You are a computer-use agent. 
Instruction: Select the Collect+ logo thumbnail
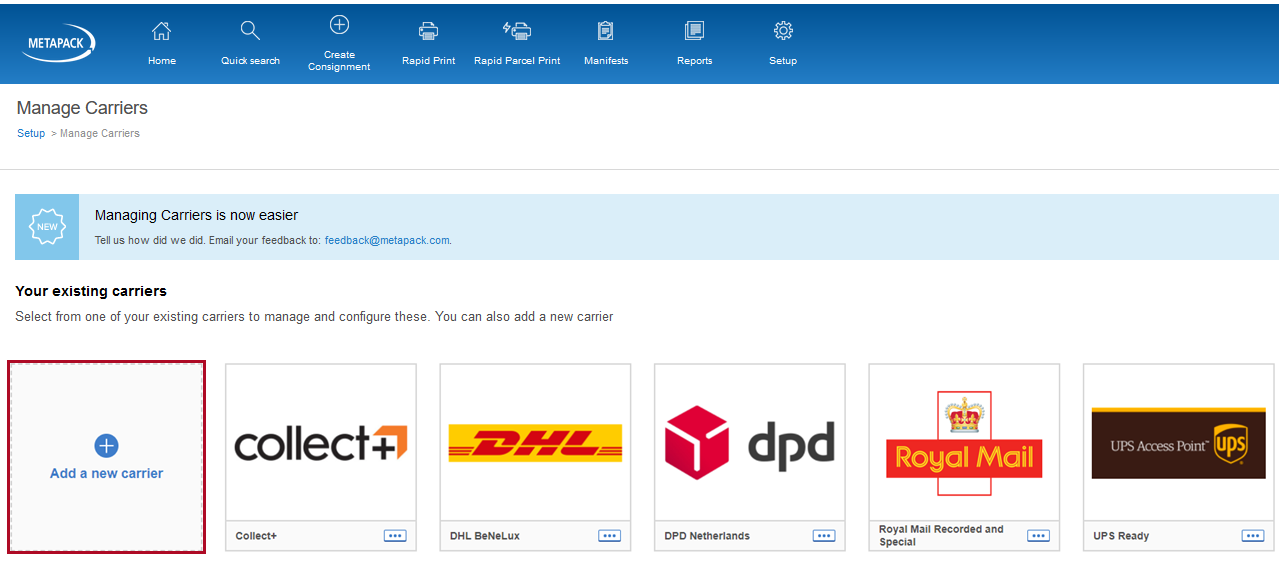[321, 443]
